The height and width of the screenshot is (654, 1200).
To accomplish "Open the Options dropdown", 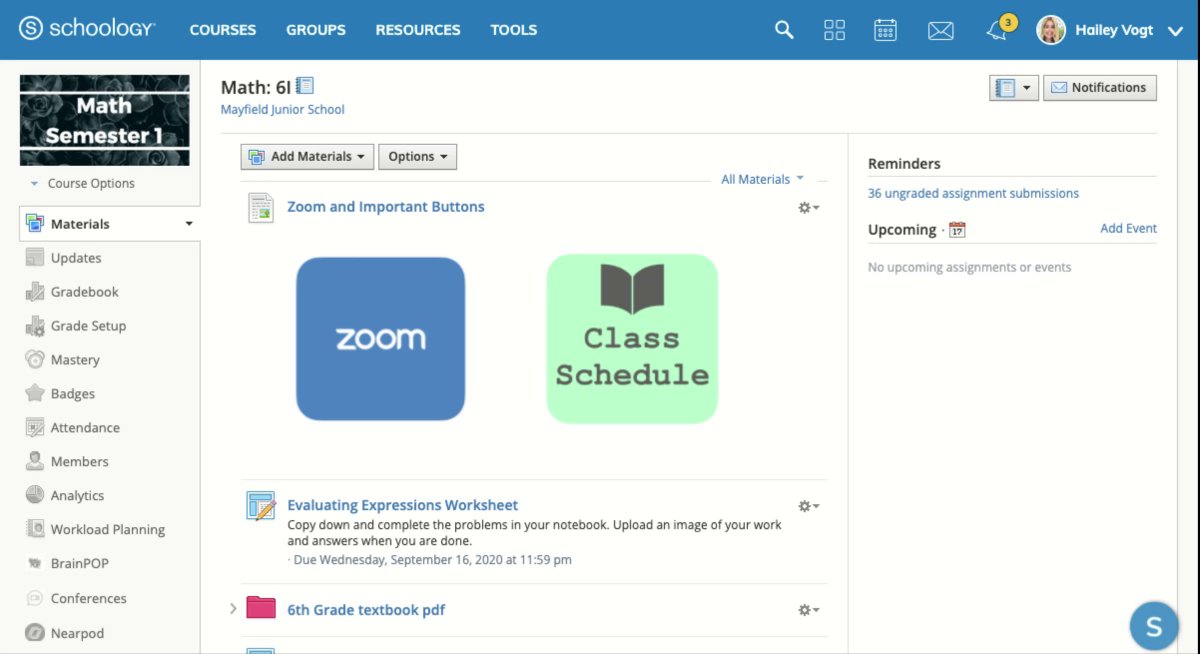I will coord(417,157).
